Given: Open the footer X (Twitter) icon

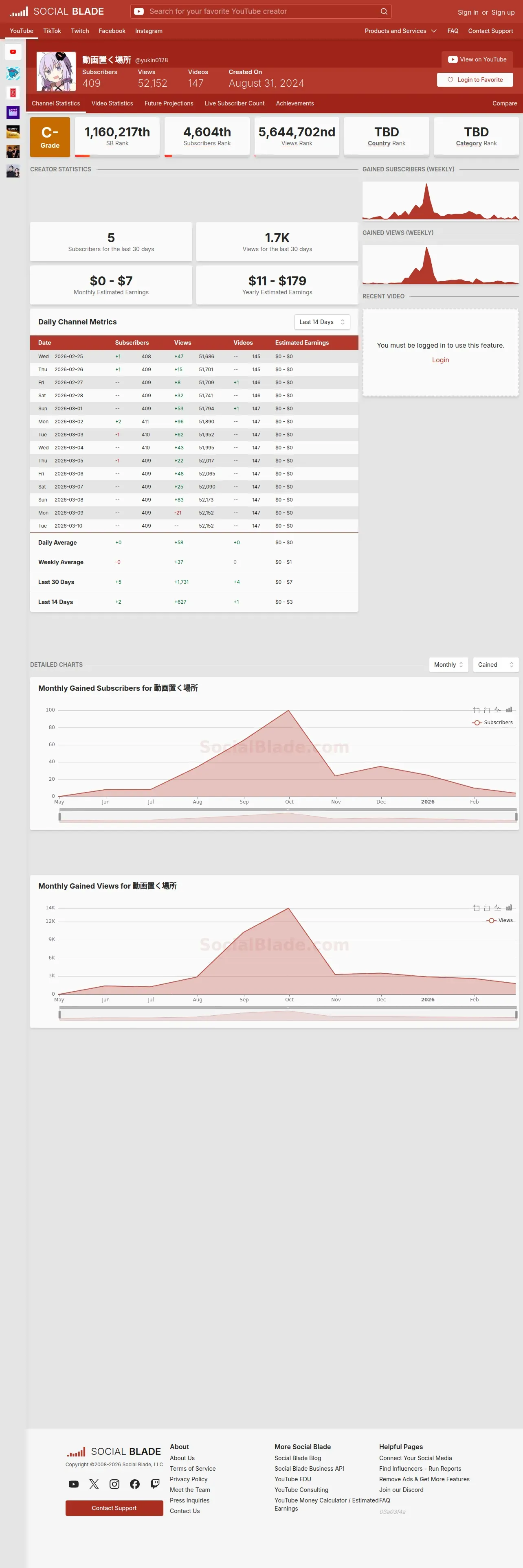Looking at the screenshot, I should pyautogui.click(x=94, y=1484).
